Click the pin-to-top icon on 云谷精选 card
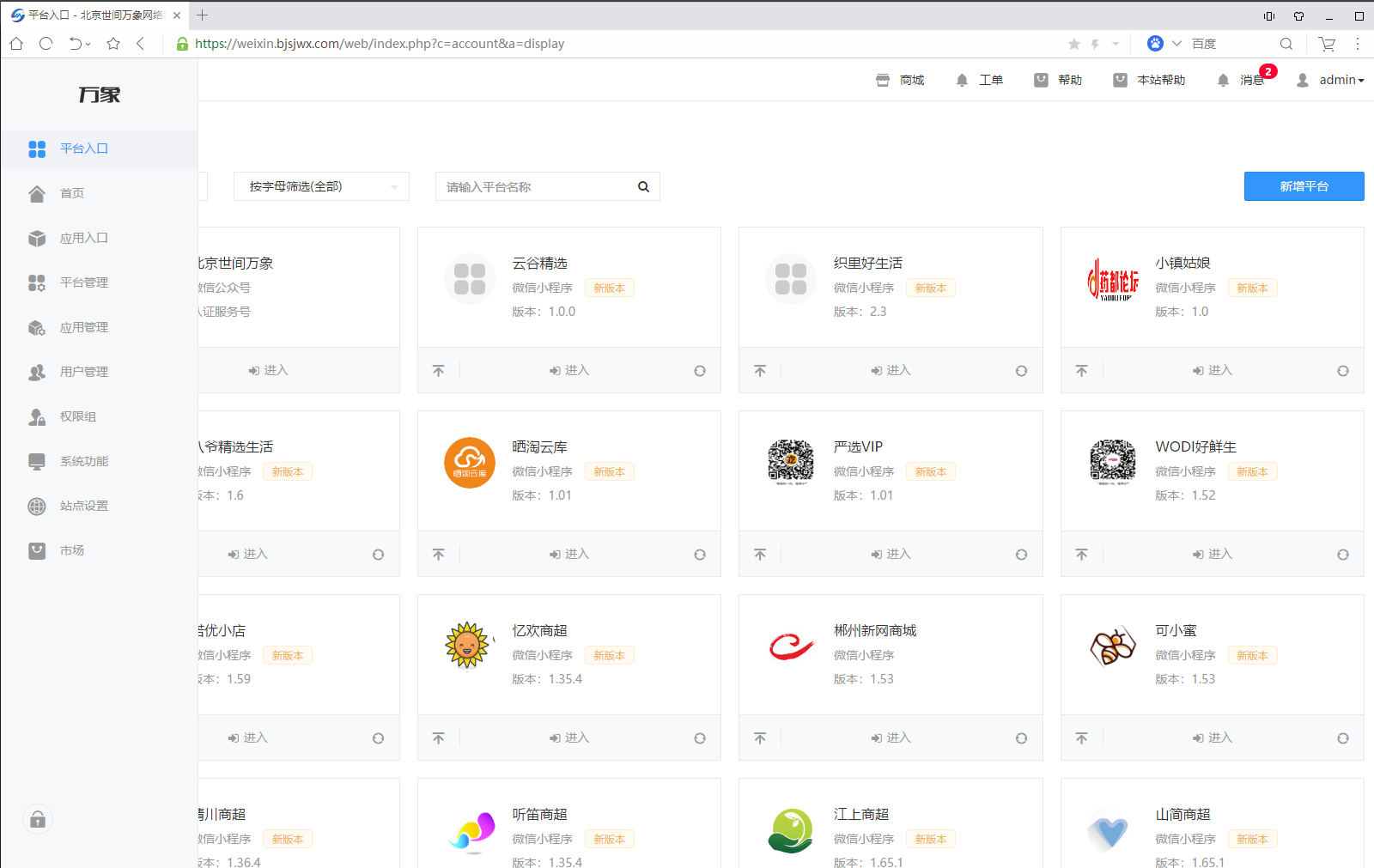 point(439,371)
